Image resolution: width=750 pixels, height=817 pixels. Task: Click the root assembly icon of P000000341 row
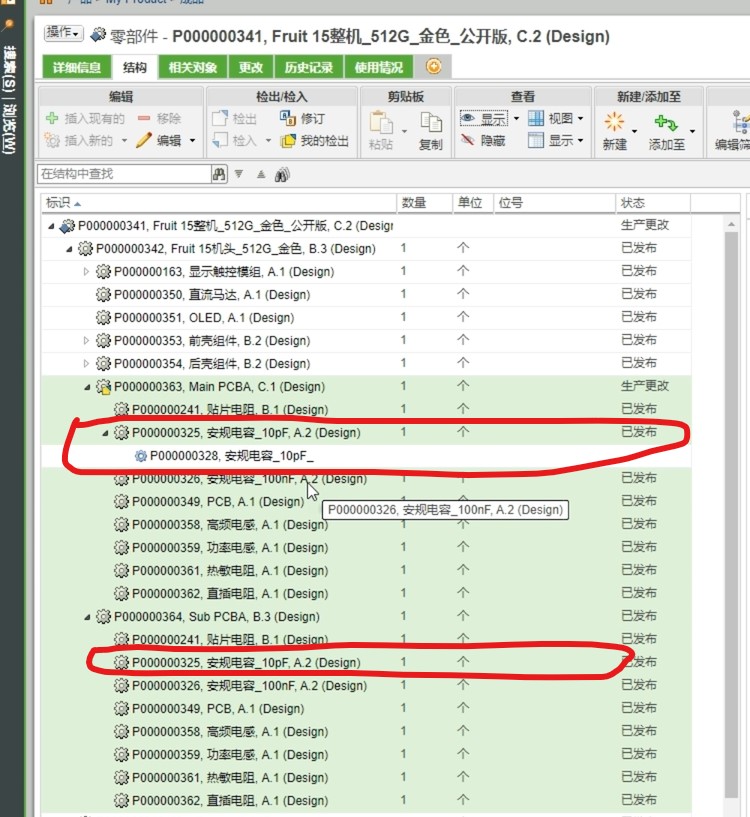coord(67,226)
